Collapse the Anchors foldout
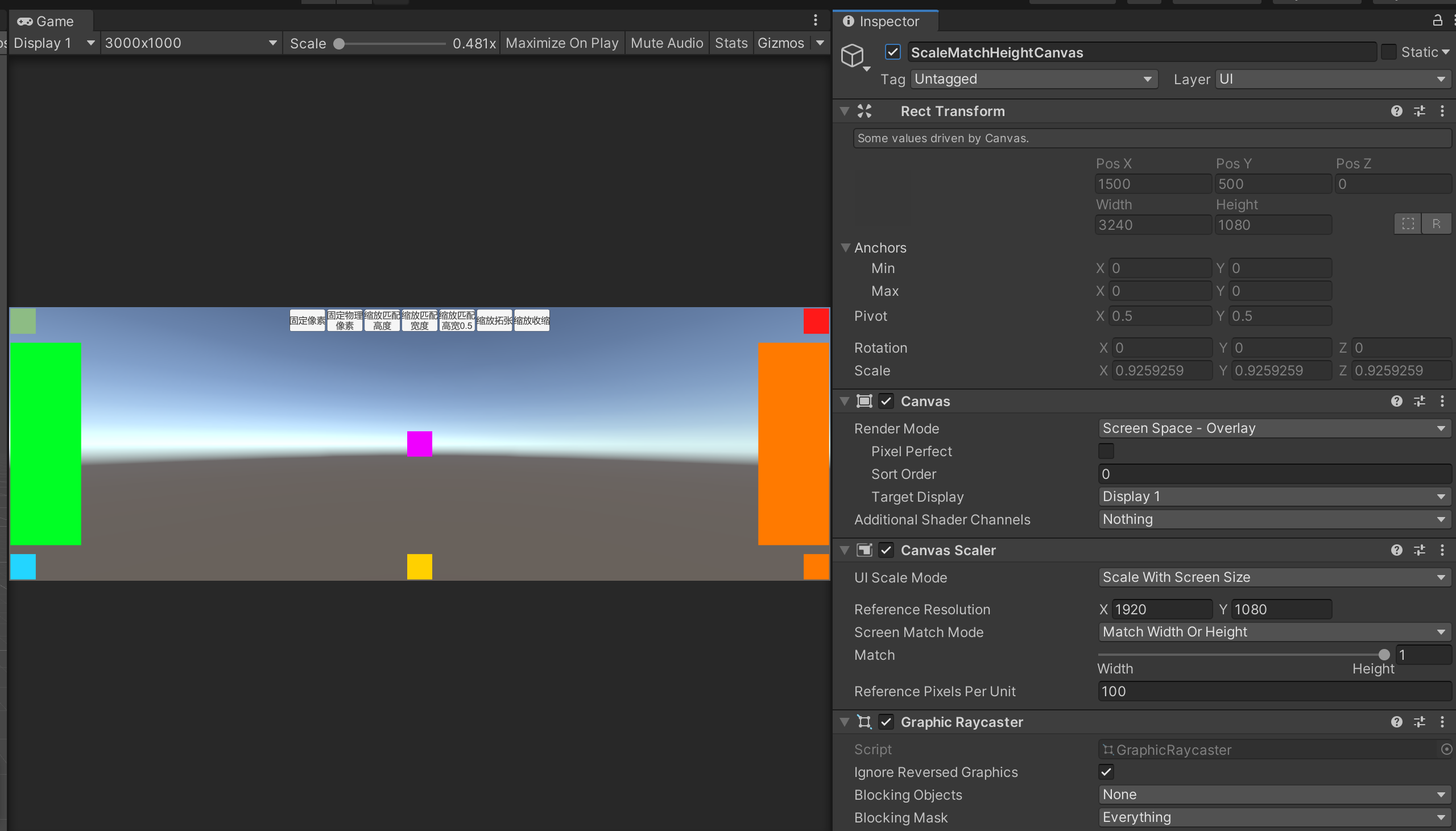 point(846,247)
